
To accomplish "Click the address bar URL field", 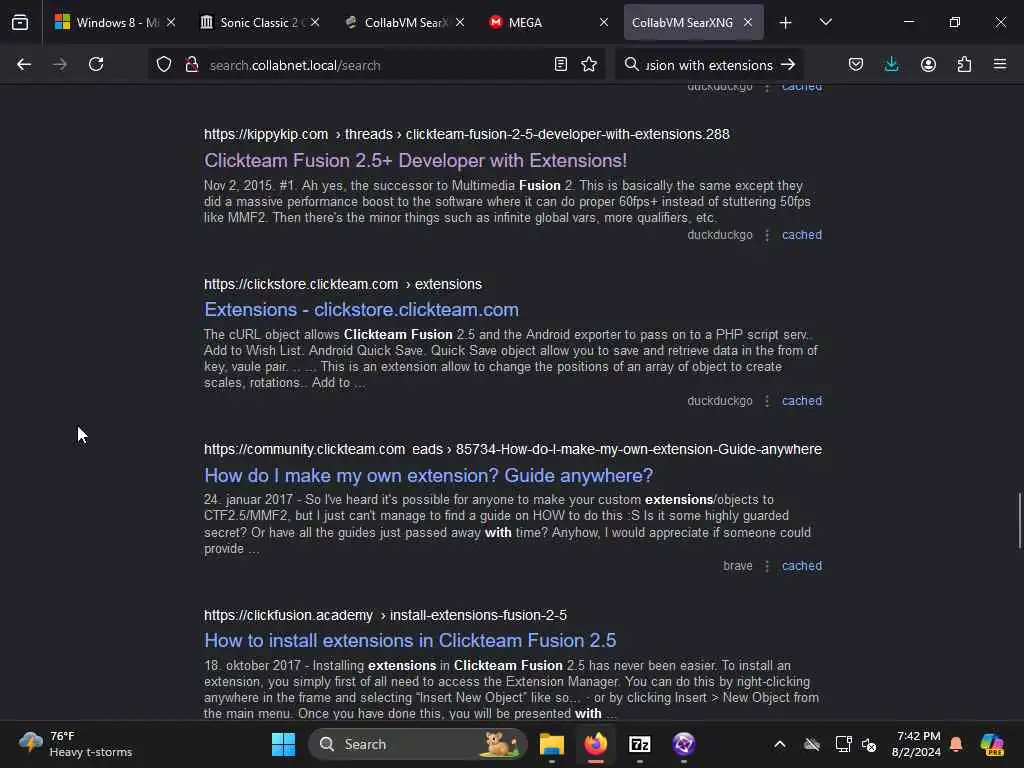I will [x=376, y=65].
